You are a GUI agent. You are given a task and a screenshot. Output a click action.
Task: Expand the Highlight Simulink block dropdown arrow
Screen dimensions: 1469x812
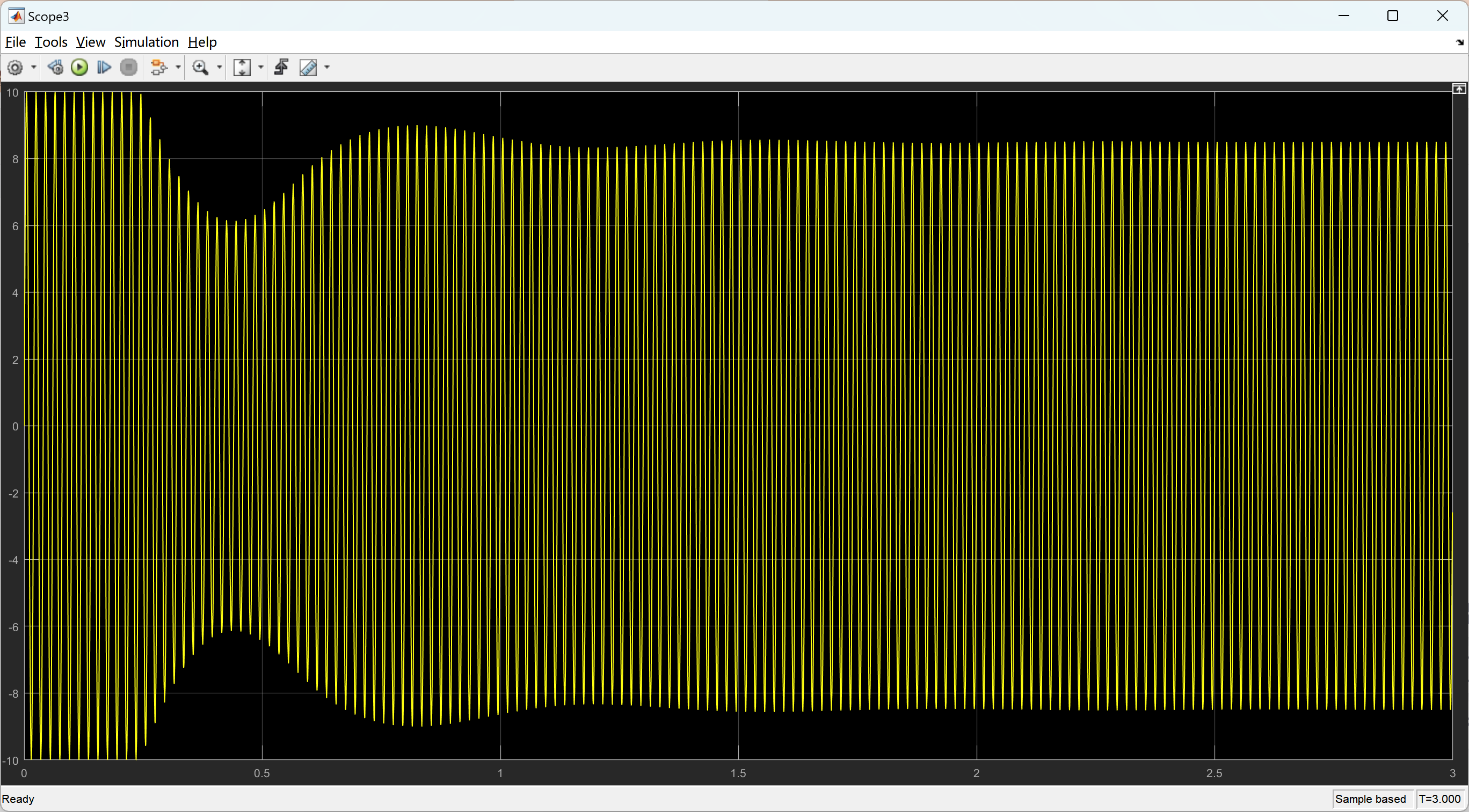[x=178, y=68]
